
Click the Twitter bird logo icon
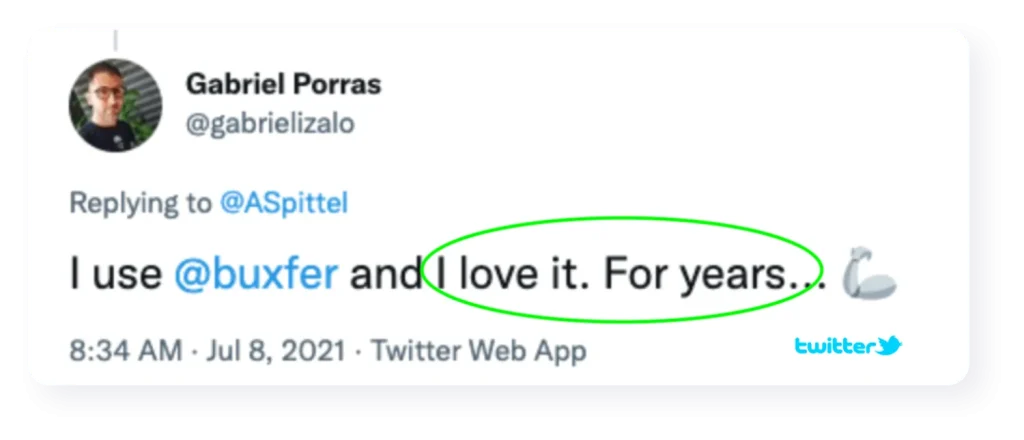point(890,345)
